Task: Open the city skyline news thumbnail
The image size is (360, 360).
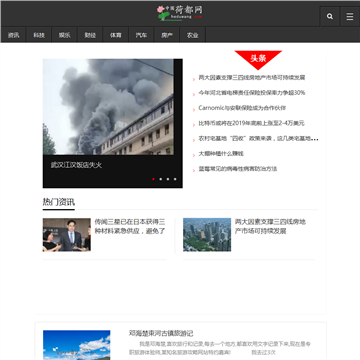Action: [207, 235]
